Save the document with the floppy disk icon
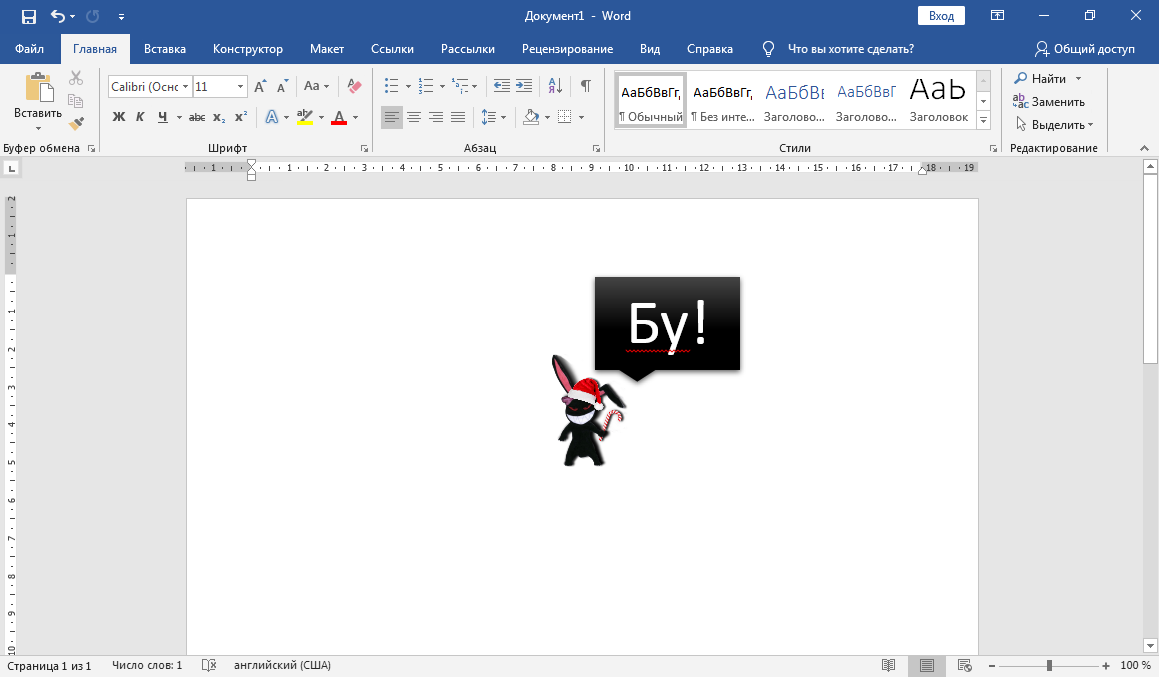This screenshot has width=1159, height=677. click(29, 16)
